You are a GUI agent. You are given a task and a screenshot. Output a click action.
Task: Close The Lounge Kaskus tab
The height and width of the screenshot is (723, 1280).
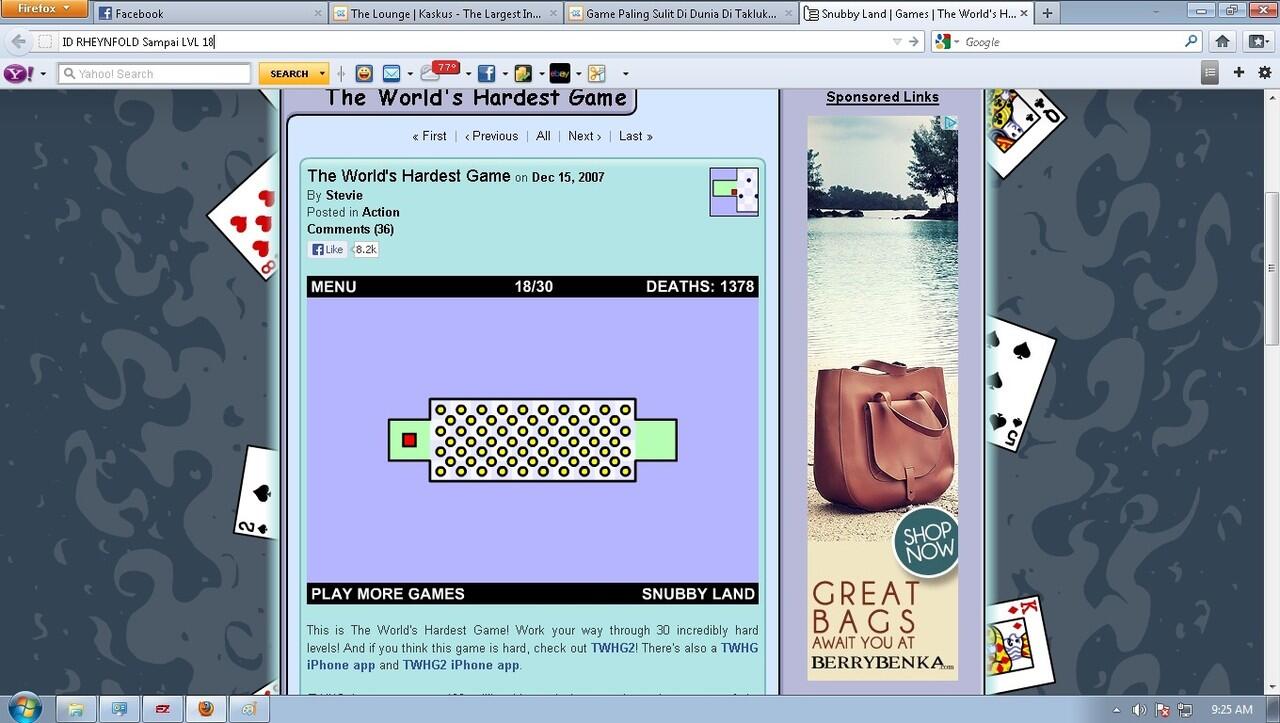(x=554, y=14)
